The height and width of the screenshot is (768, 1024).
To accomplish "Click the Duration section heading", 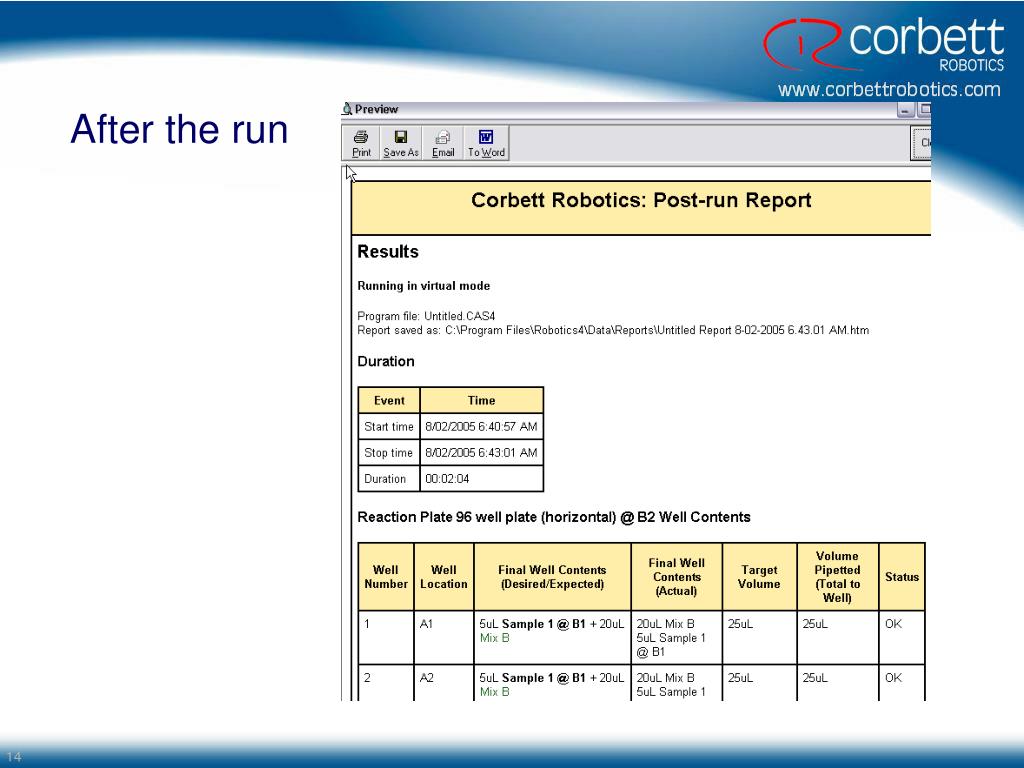I will pos(386,361).
